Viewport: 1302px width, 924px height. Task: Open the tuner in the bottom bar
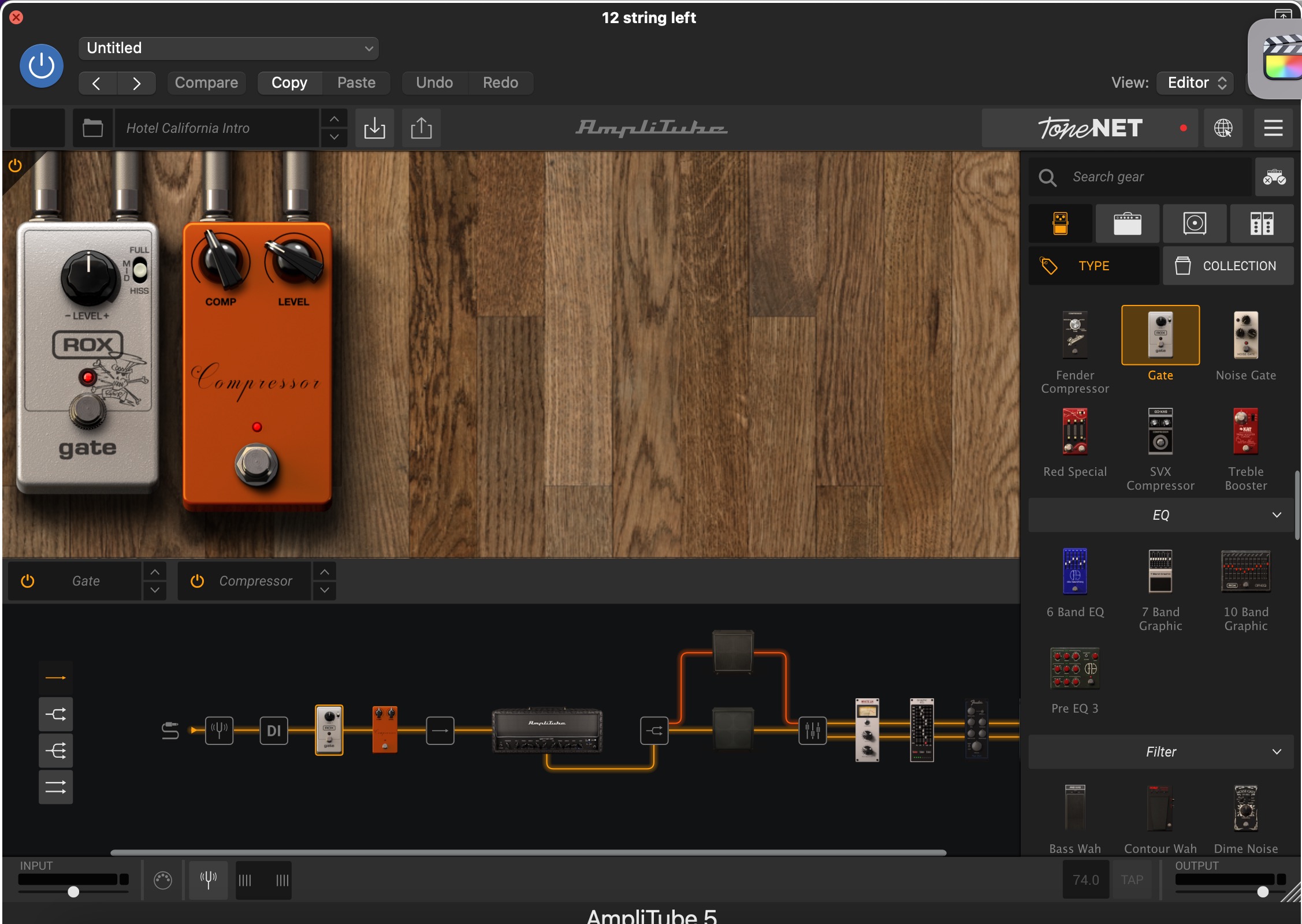click(x=208, y=880)
